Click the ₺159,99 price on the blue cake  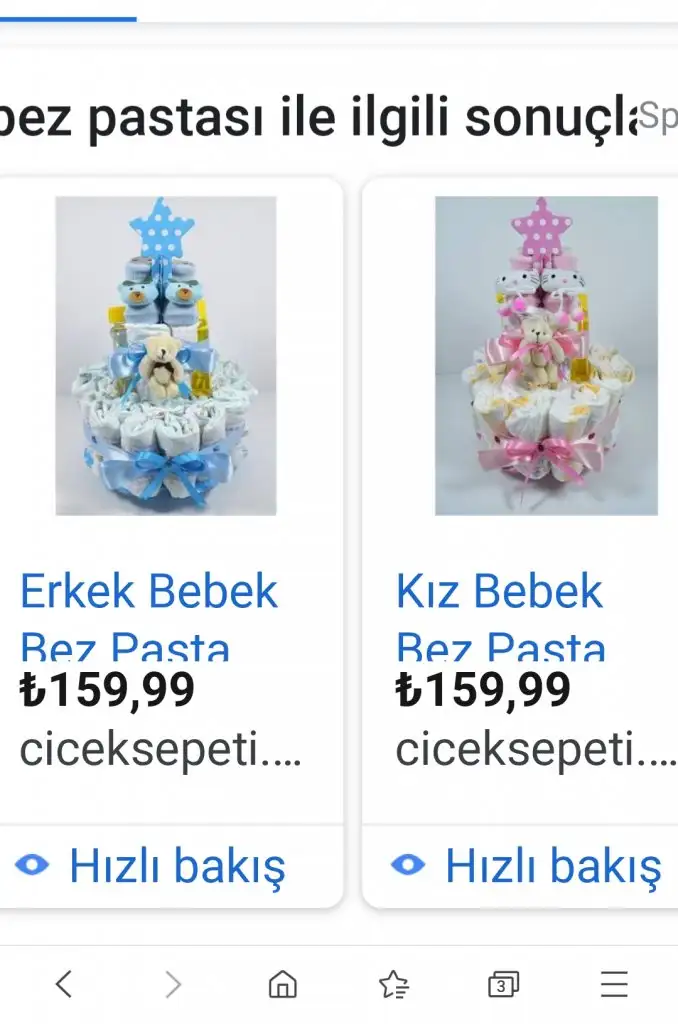pyautogui.click(x=107, y=690)
